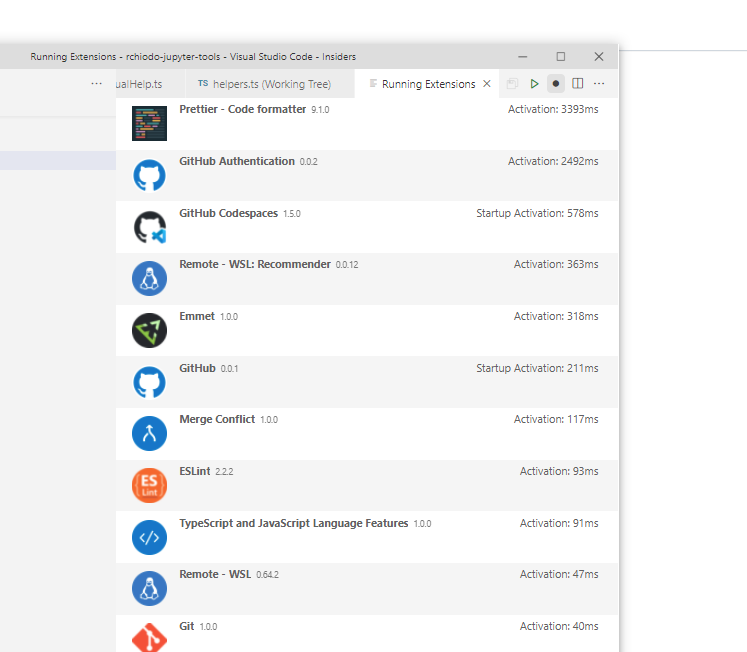
Task: Select the Prettier - Code formatter name
Action: (242, 109)
